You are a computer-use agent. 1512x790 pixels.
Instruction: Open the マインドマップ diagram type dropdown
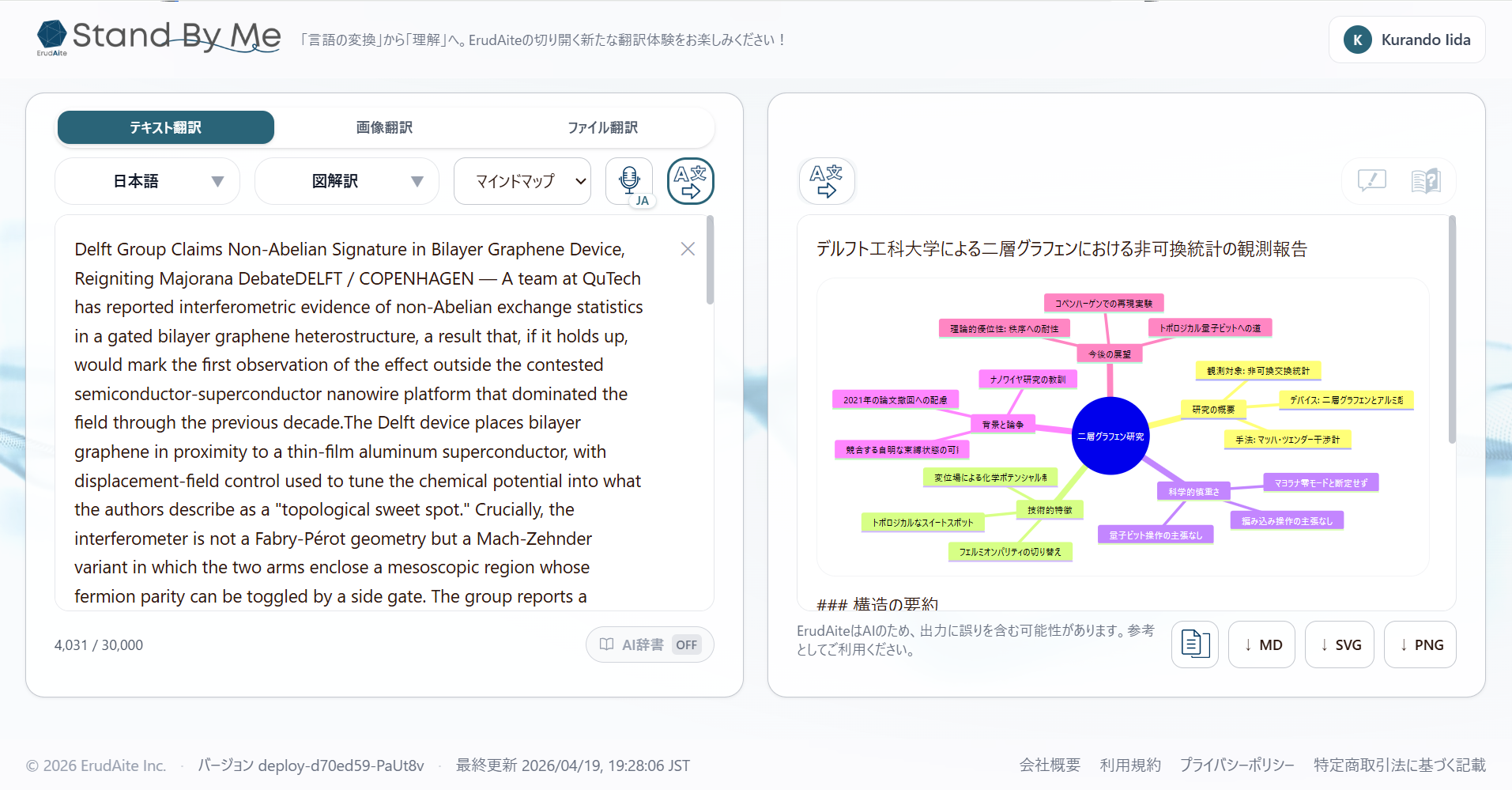click(522, 180)
